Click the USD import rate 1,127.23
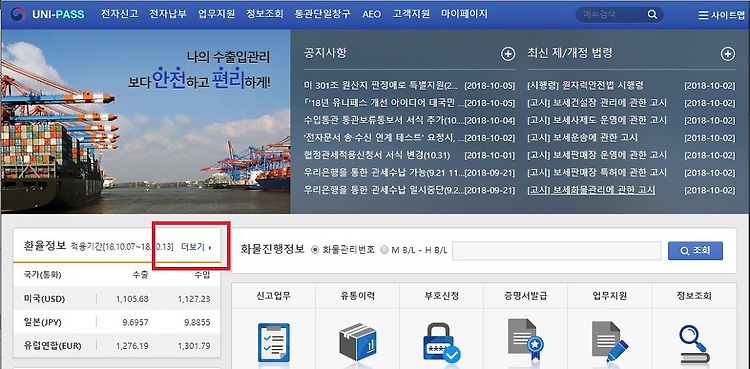The image size is (750, 369). 194,299
